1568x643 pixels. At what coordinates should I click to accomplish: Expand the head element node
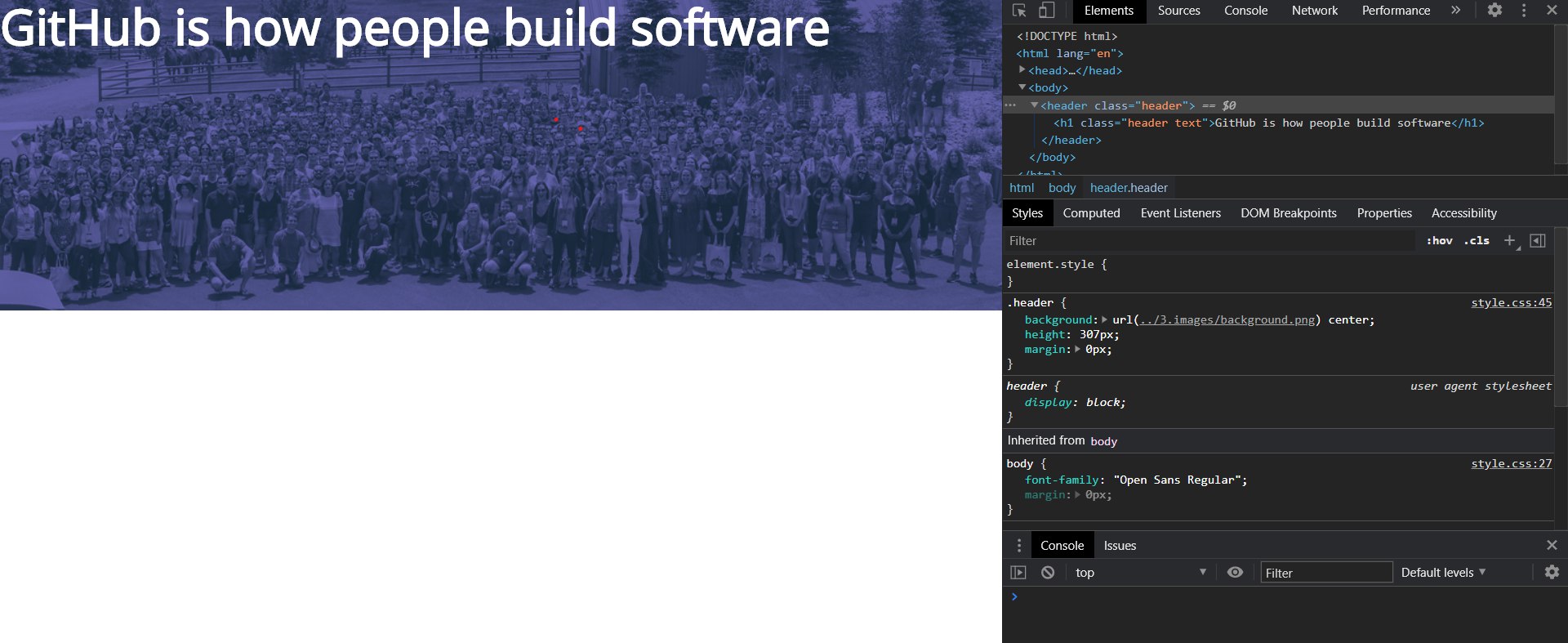click(1022, 70)
